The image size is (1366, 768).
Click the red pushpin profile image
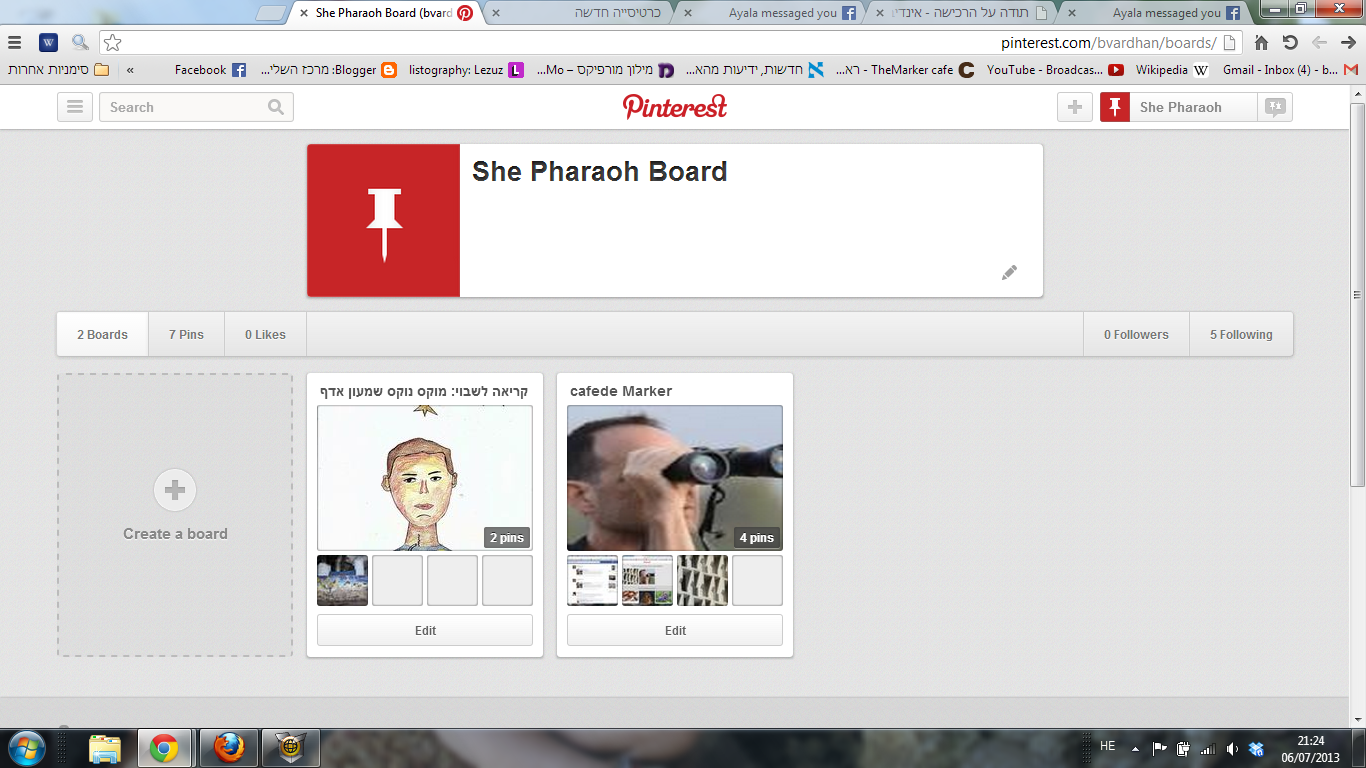384,220
